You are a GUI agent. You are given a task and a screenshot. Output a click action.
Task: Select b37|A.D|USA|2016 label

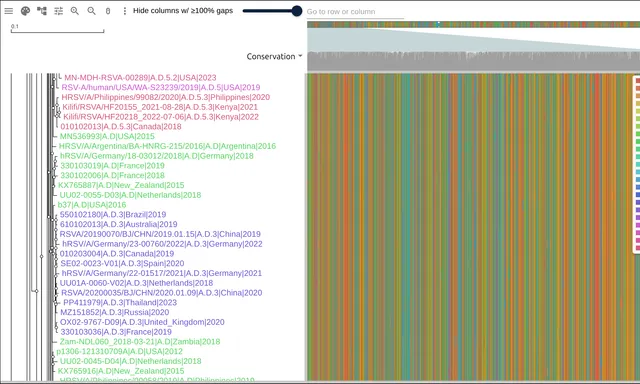click(x=92, y=205)
